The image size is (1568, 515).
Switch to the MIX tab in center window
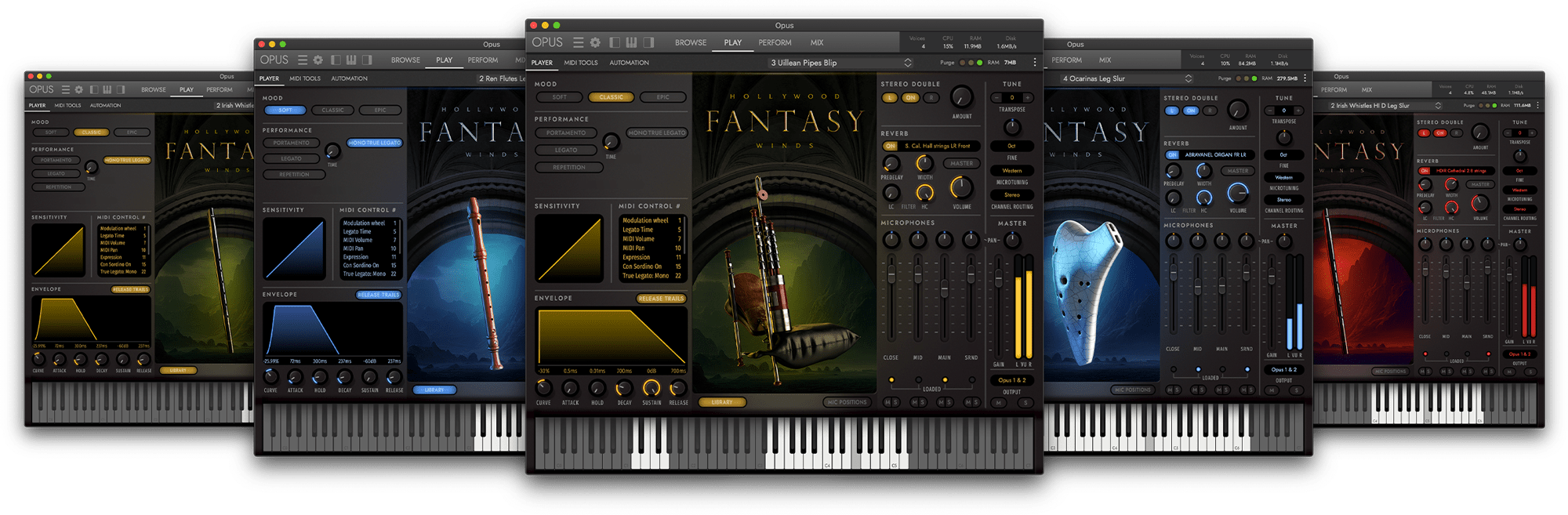click(x=817, y=42)
